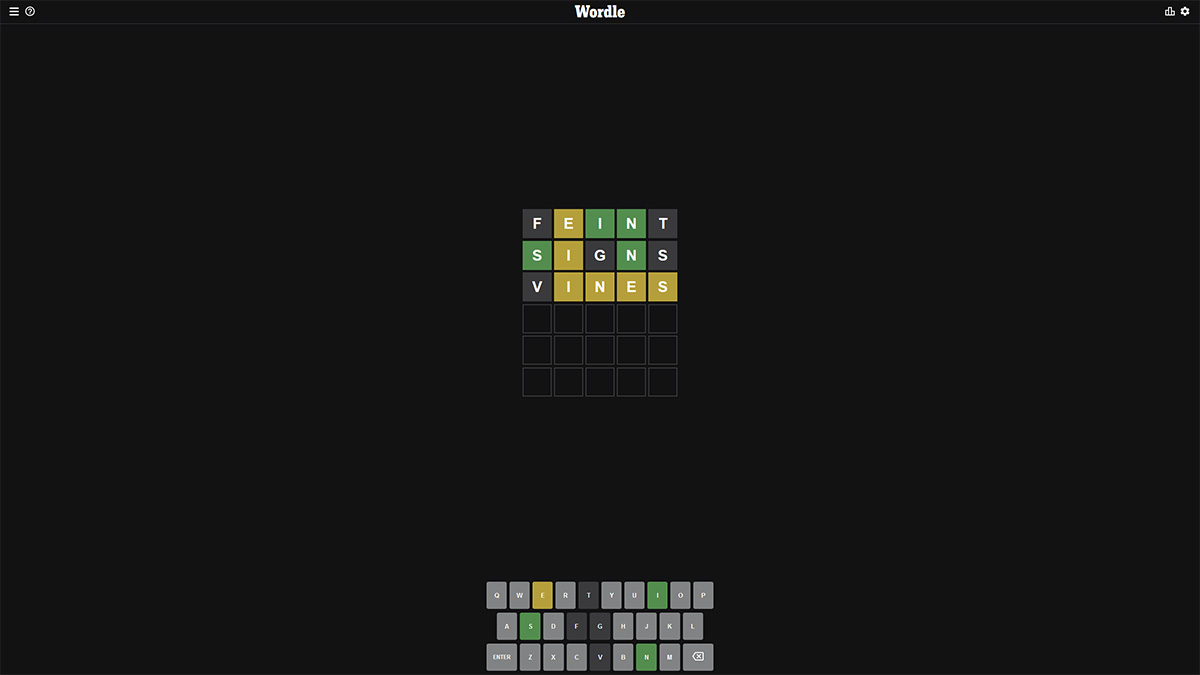
Task: Tap the green I key
Action: coord(657,595)
